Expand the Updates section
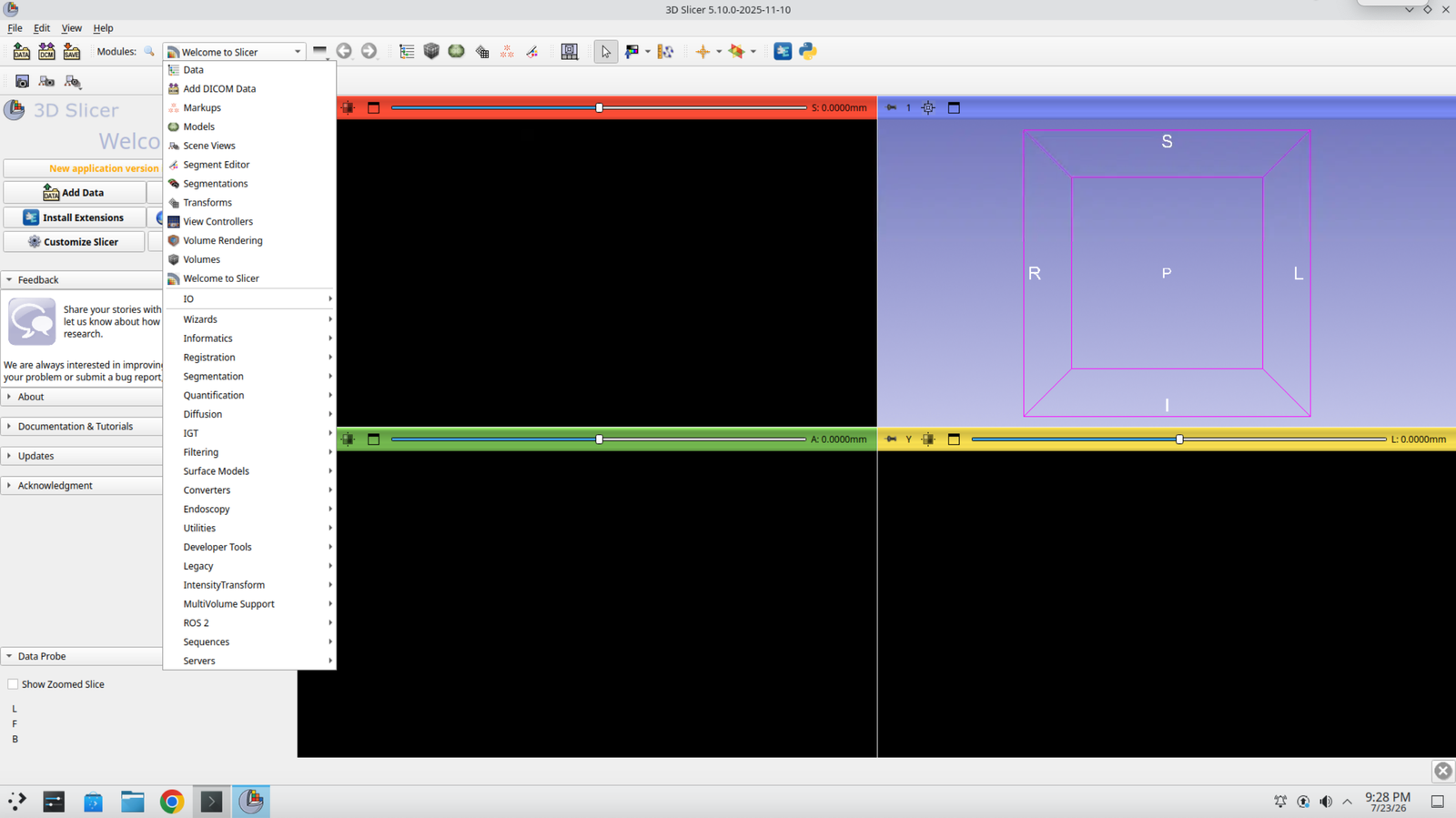The height and width of the screenshot is (818, 1456). (x=82, y=456)
